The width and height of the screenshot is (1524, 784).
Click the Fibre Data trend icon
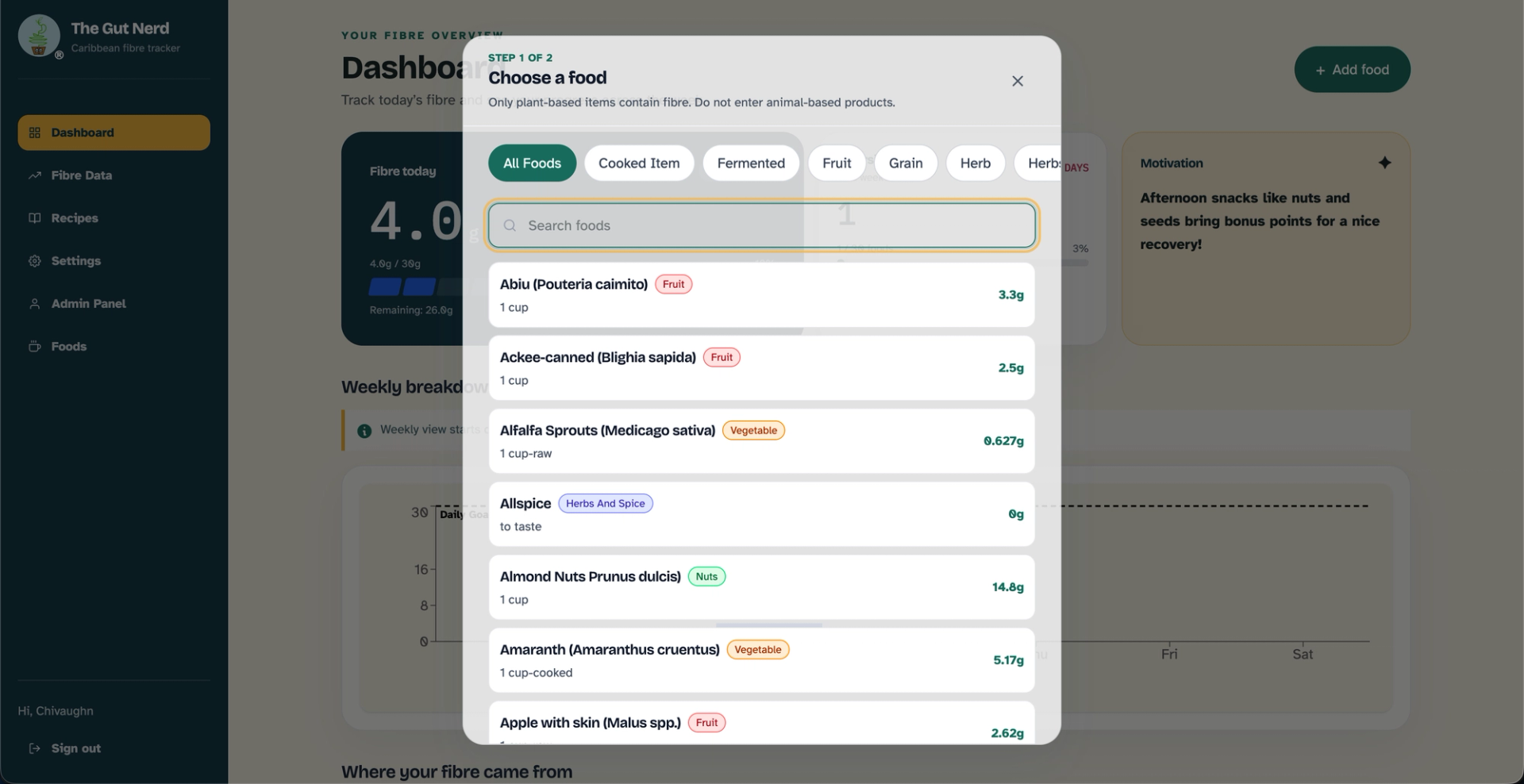[x=35, y=175]
